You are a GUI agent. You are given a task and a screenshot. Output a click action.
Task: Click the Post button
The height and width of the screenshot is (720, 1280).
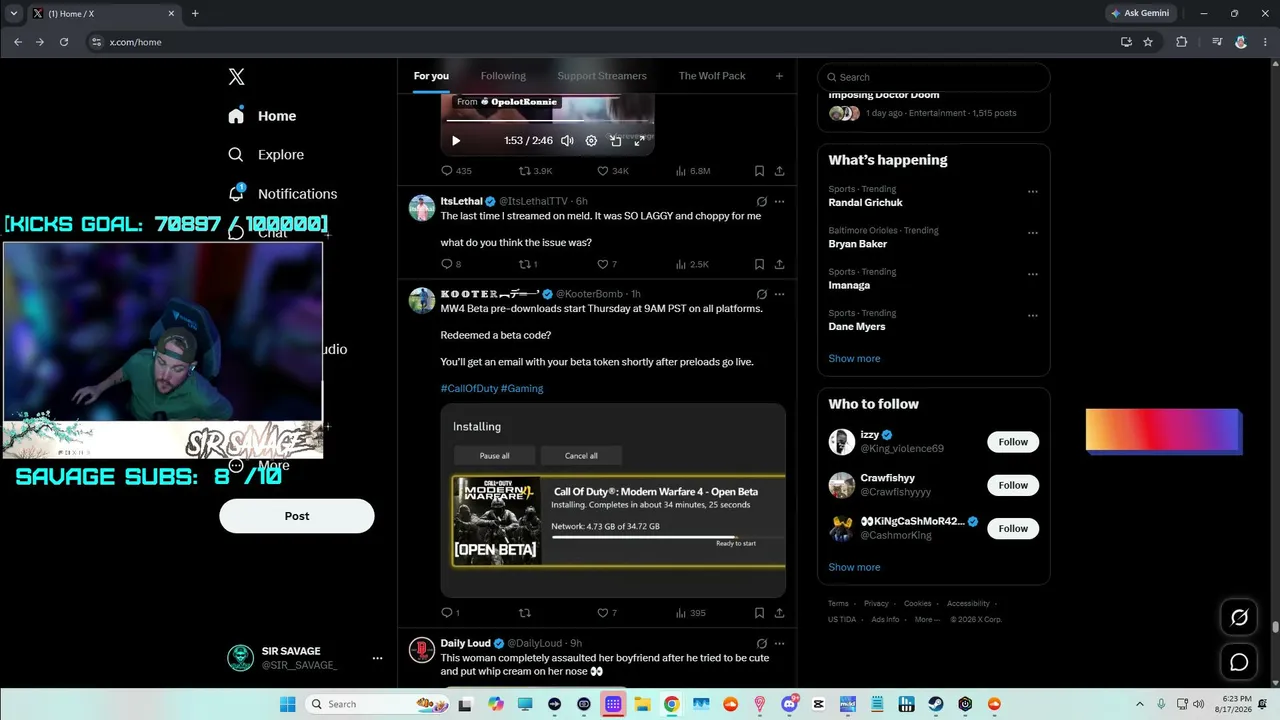(297, 516)
